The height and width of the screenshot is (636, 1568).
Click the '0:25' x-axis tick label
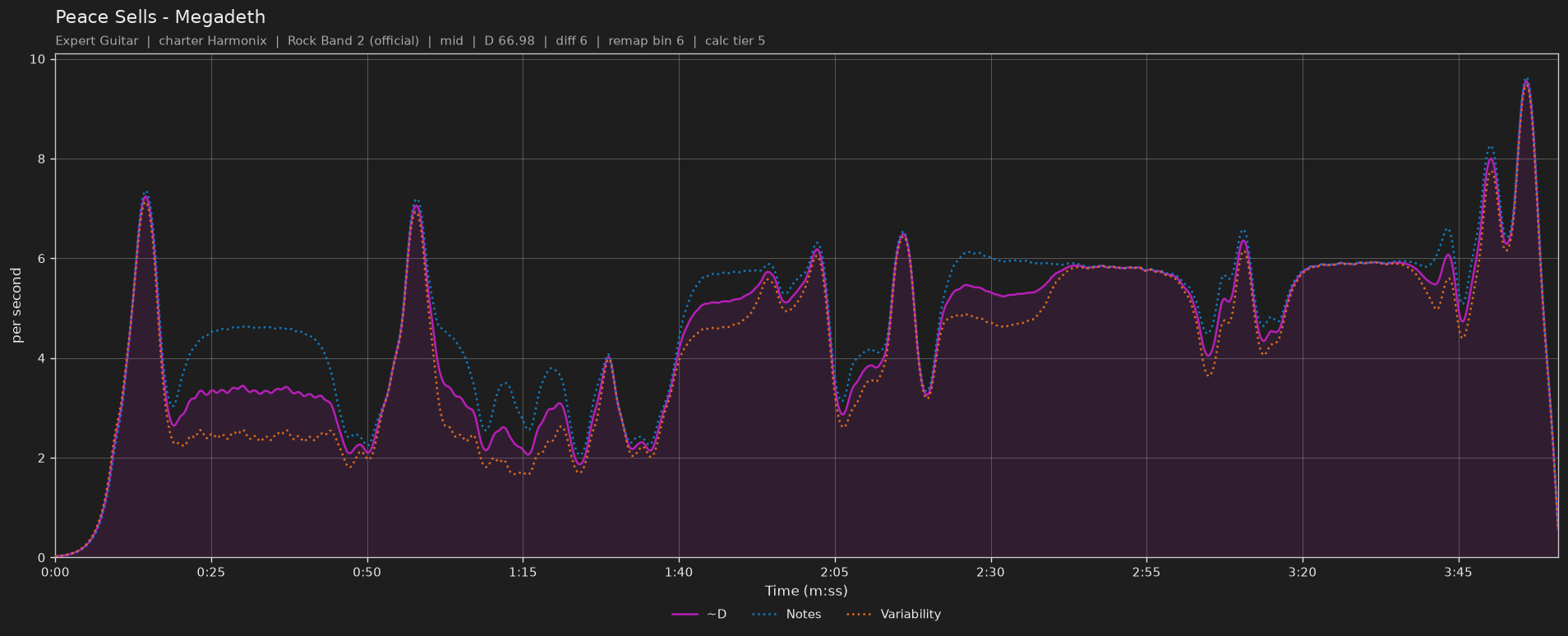(211, 573)
